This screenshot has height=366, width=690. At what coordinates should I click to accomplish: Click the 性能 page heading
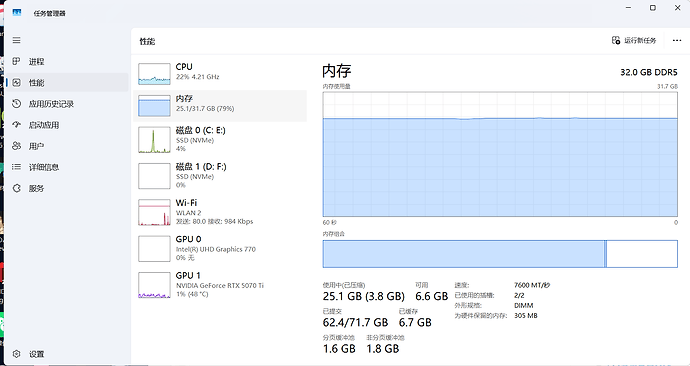[x=147, y=41]
